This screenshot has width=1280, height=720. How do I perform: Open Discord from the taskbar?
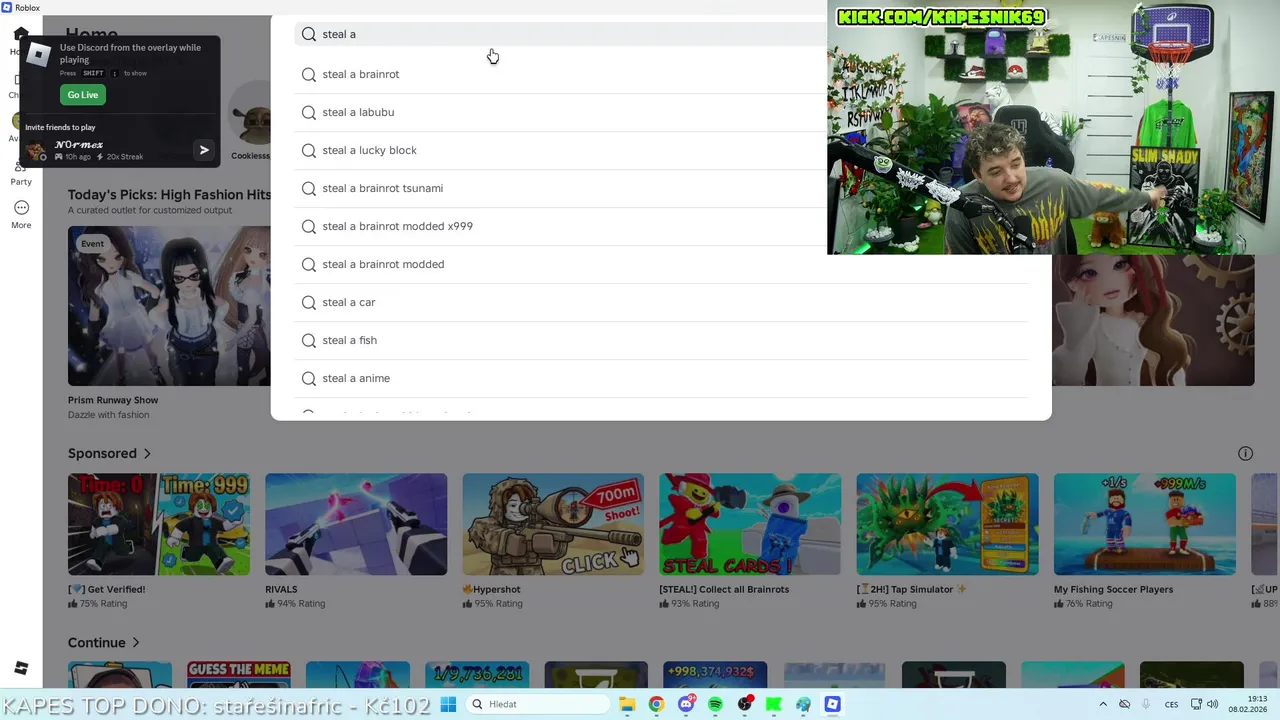(x=686, y=704)
